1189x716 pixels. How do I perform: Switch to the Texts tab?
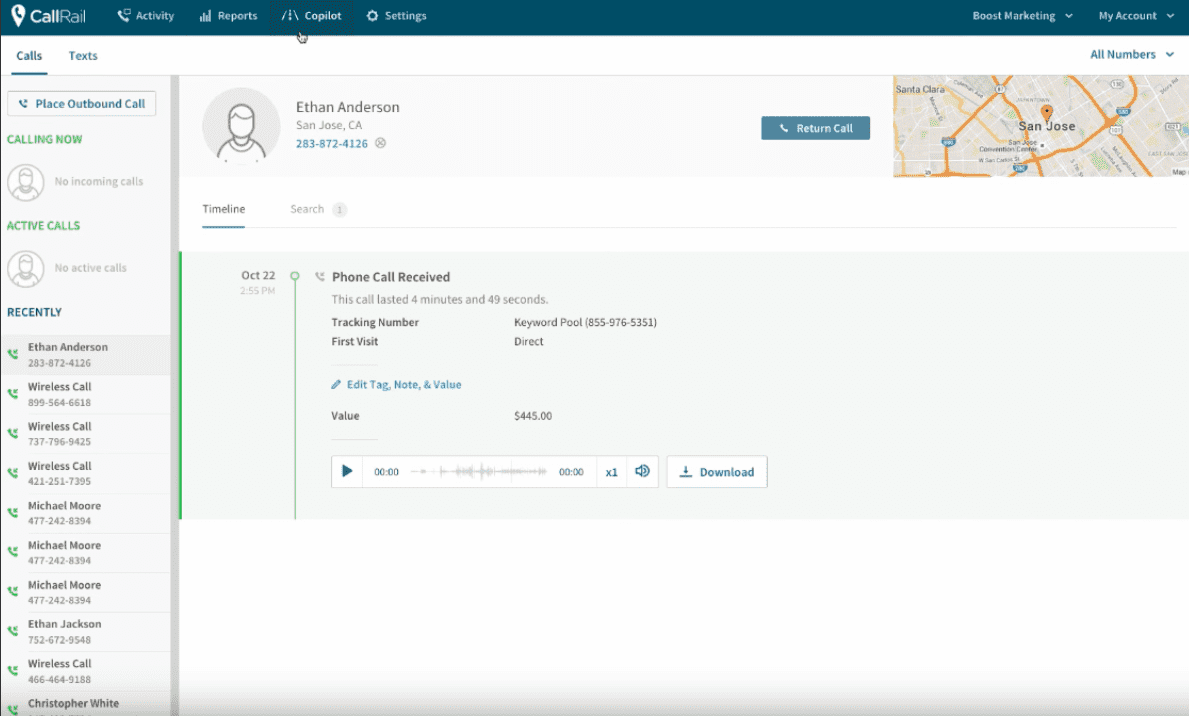(83, 56)
